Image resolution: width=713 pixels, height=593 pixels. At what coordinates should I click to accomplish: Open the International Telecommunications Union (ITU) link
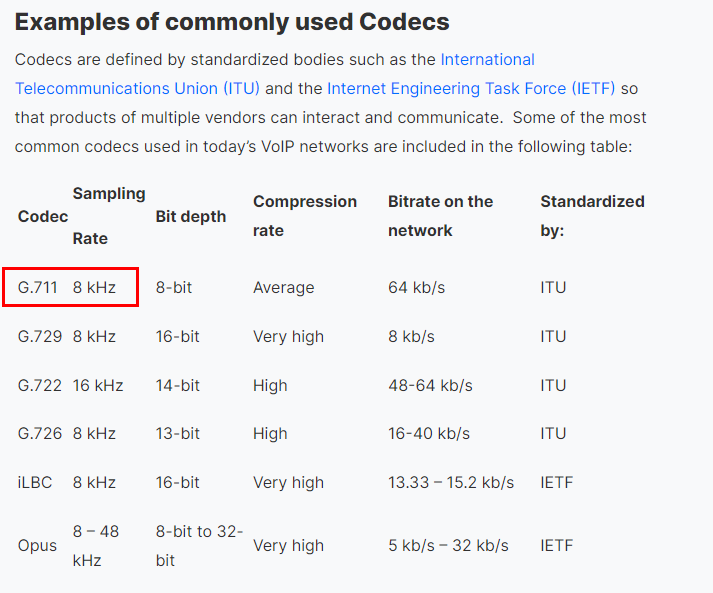(487, 60)
